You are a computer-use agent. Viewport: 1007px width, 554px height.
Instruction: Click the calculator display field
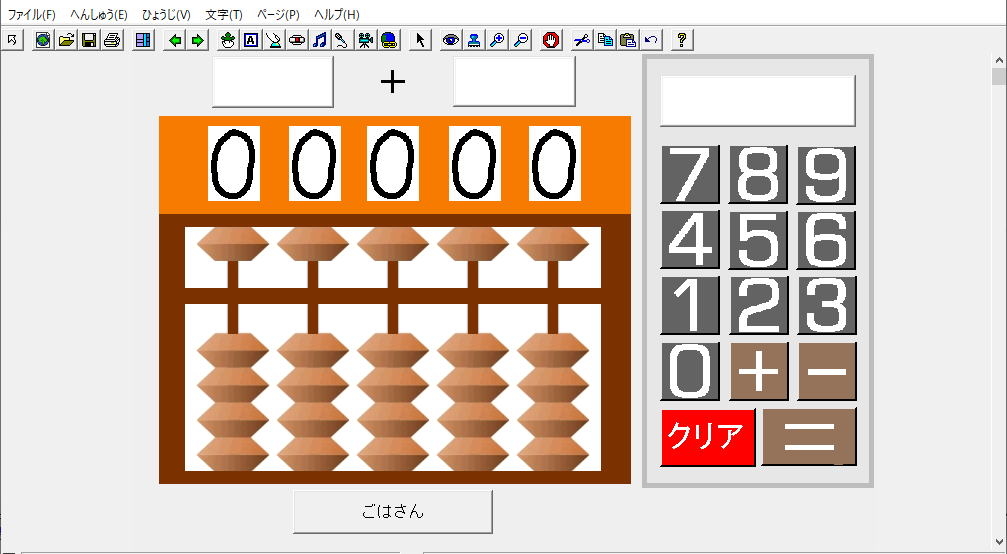coord(757,101)
